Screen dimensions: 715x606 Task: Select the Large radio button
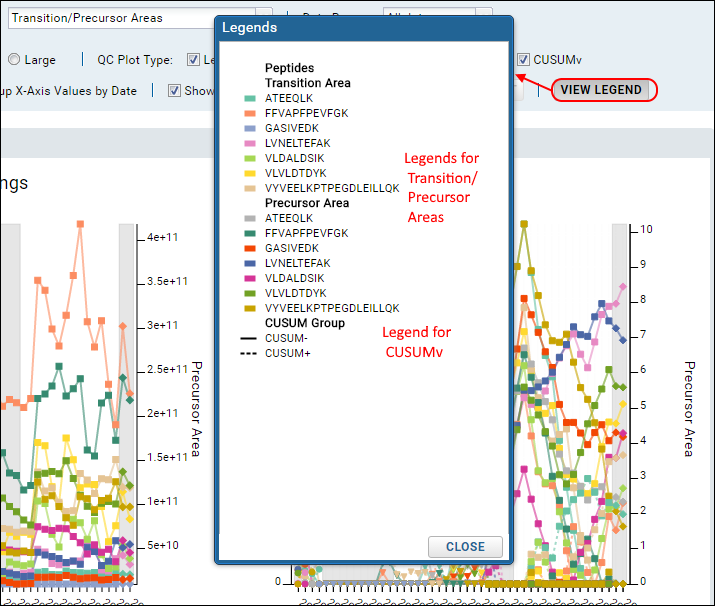[14, 59]
